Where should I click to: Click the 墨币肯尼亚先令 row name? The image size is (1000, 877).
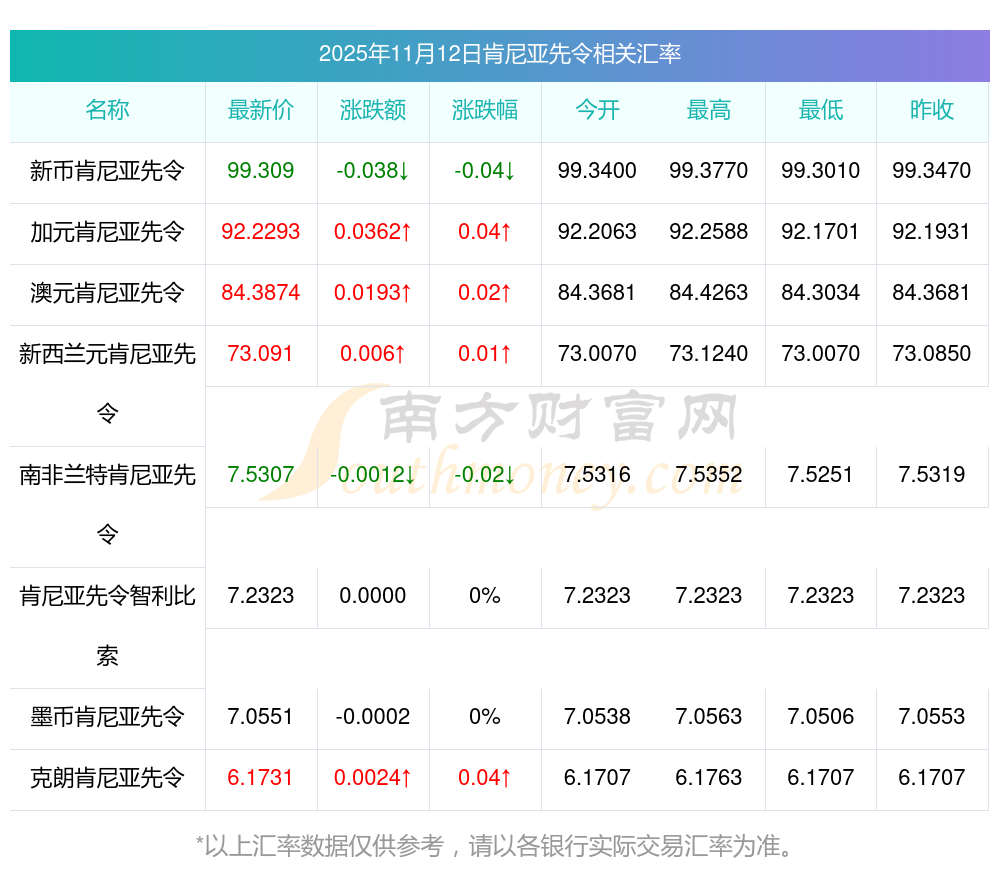107,717
